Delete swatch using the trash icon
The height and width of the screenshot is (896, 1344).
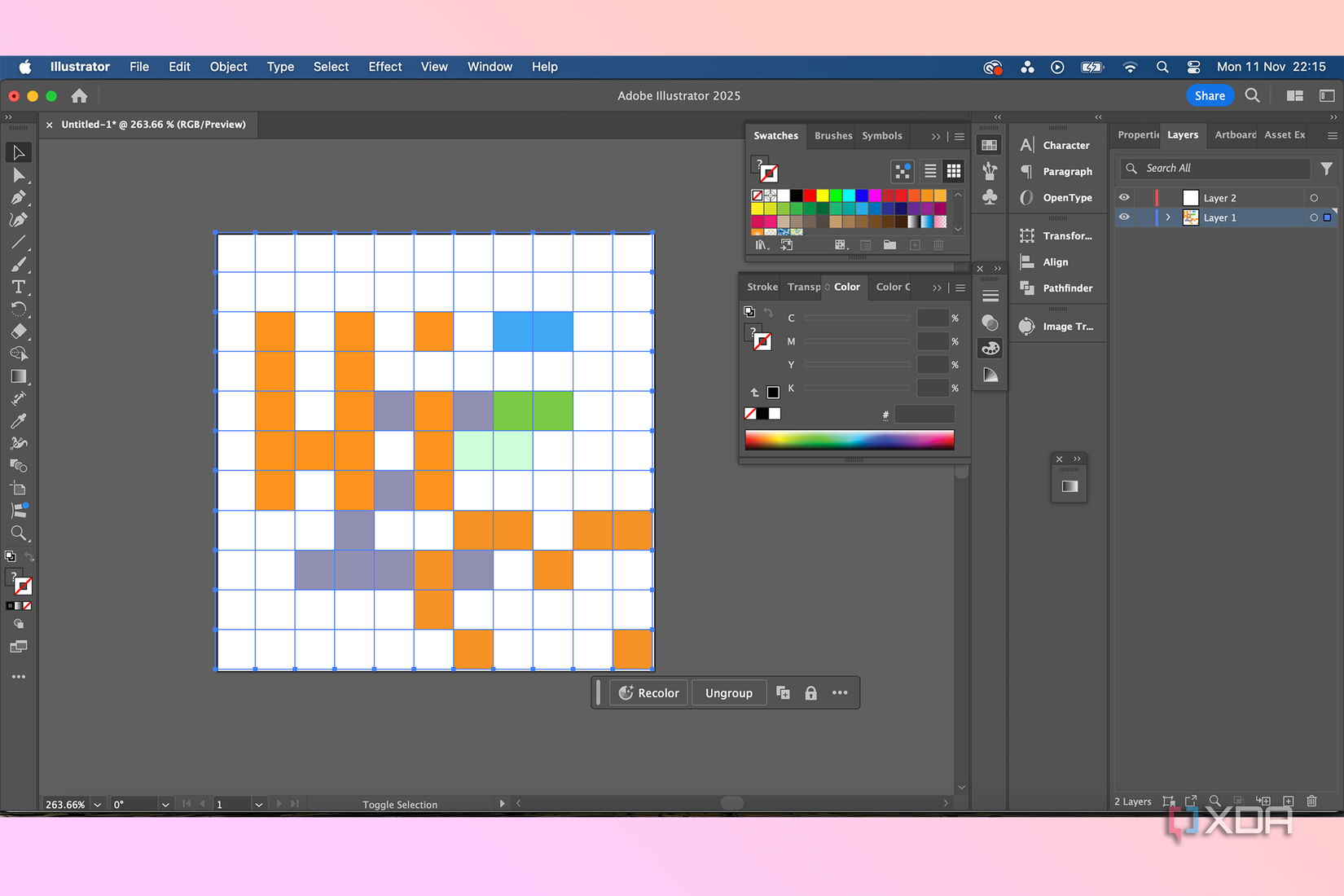(938, 244)
